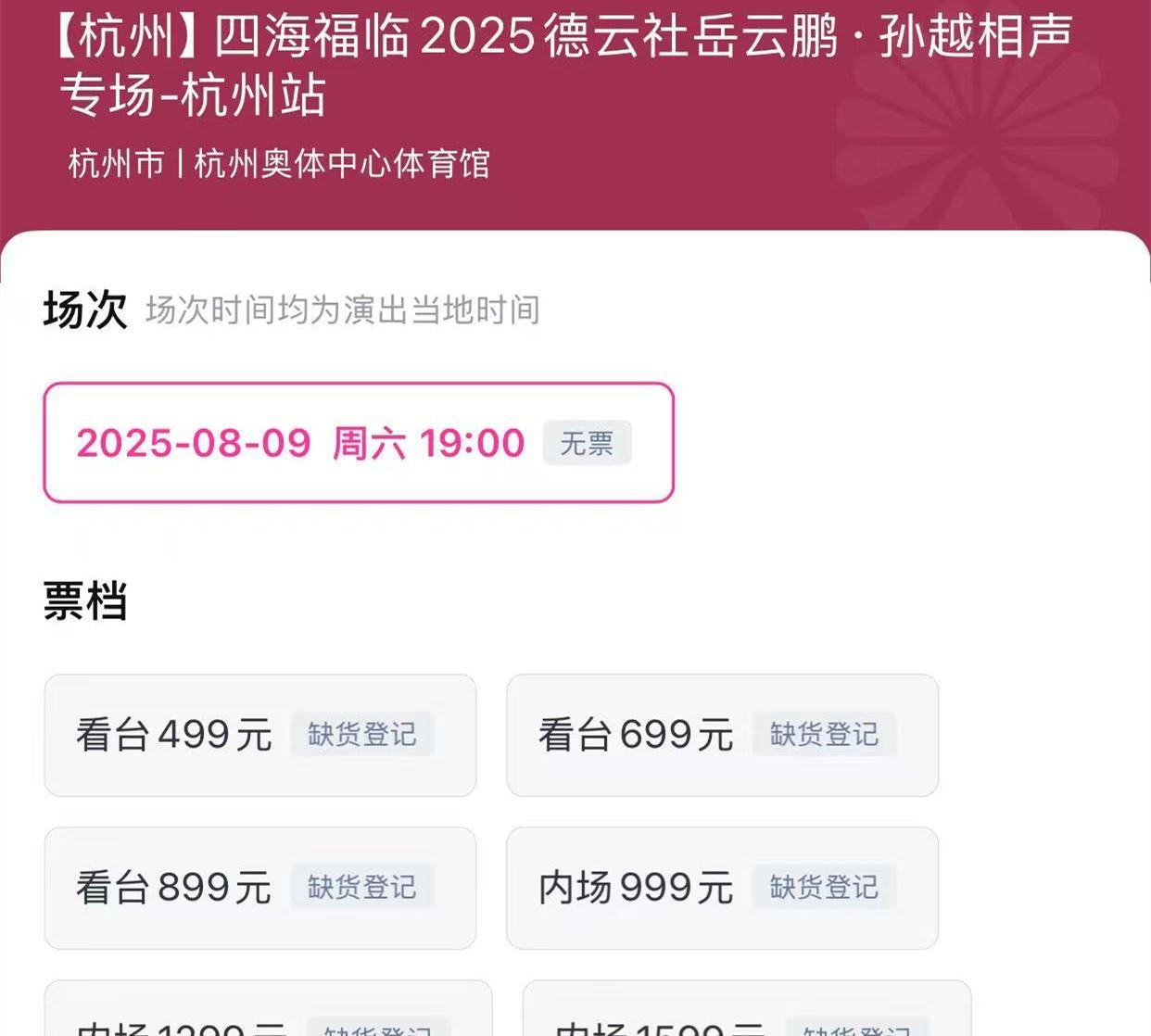Choose the 看台 699元 ticket tier
The width and height of the screenshot is (1151, 1036).
click(636, 735)
